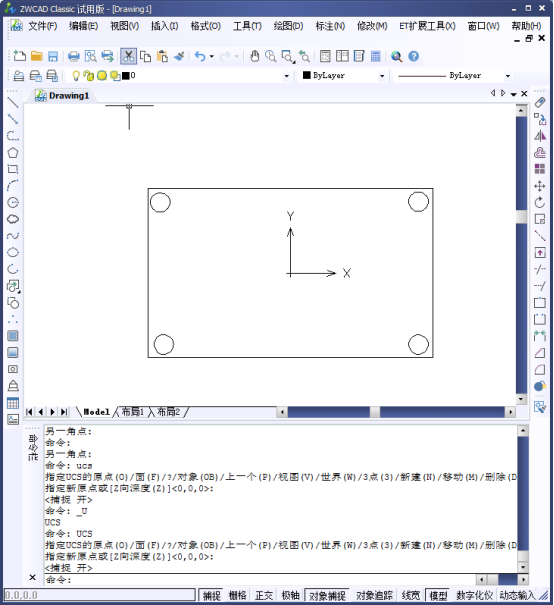
Task: Close the Drawing1 tab with X button
Action: coord(524,94)
